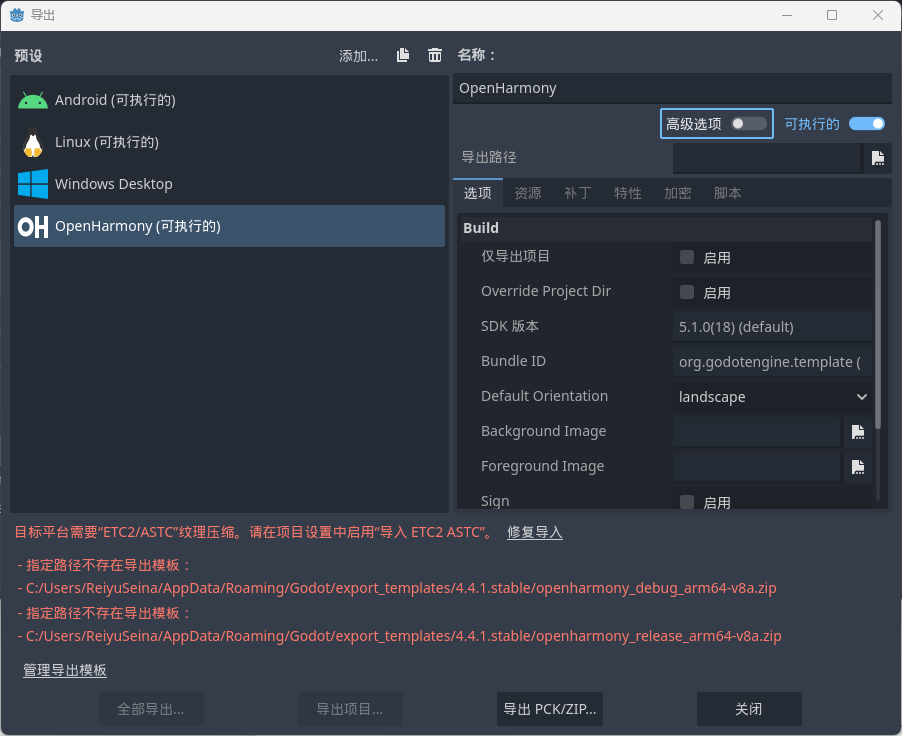Viewport: 902px width, 736px height.
Task: Switch to the 补丁 tab
Action: pos(578,193)
